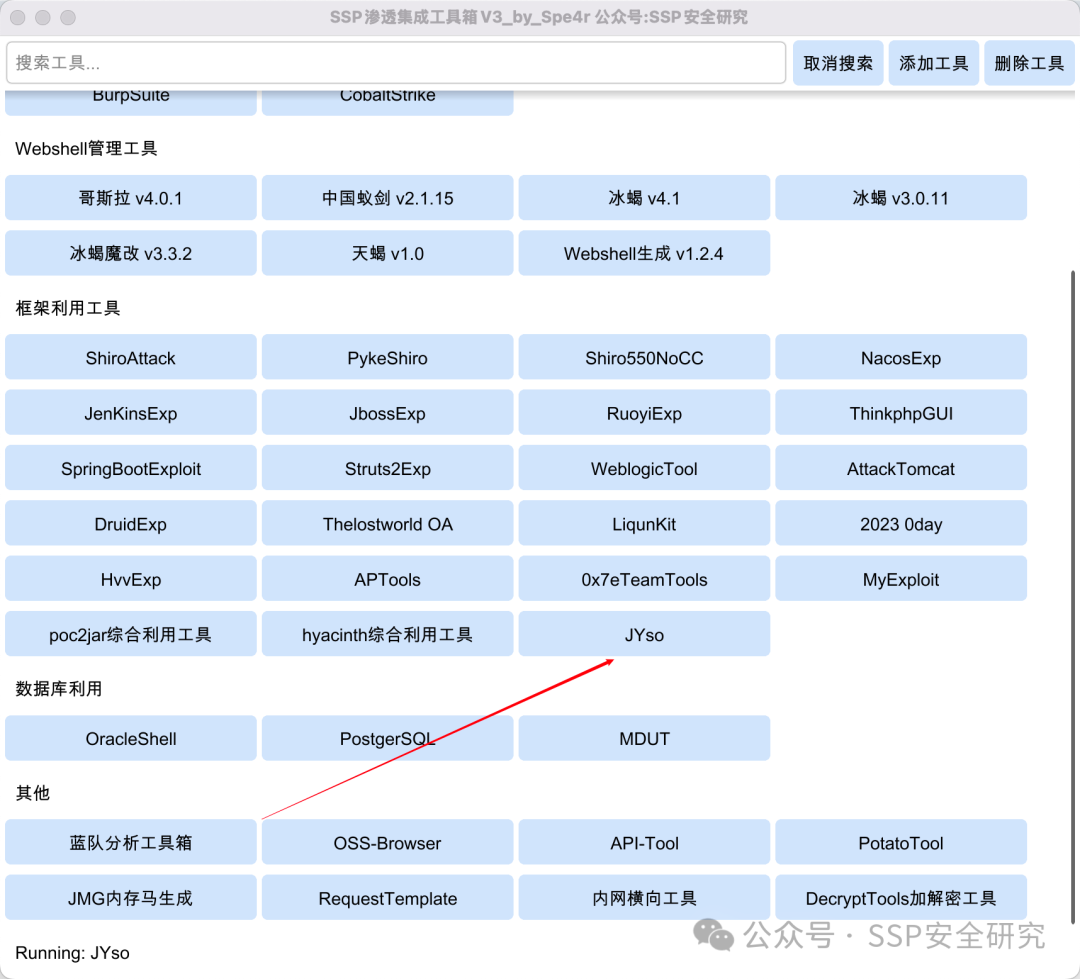The height and width of the screenshot is (979, 1080).
Task: Open JMG内存马生成
Action: (131, 898)
